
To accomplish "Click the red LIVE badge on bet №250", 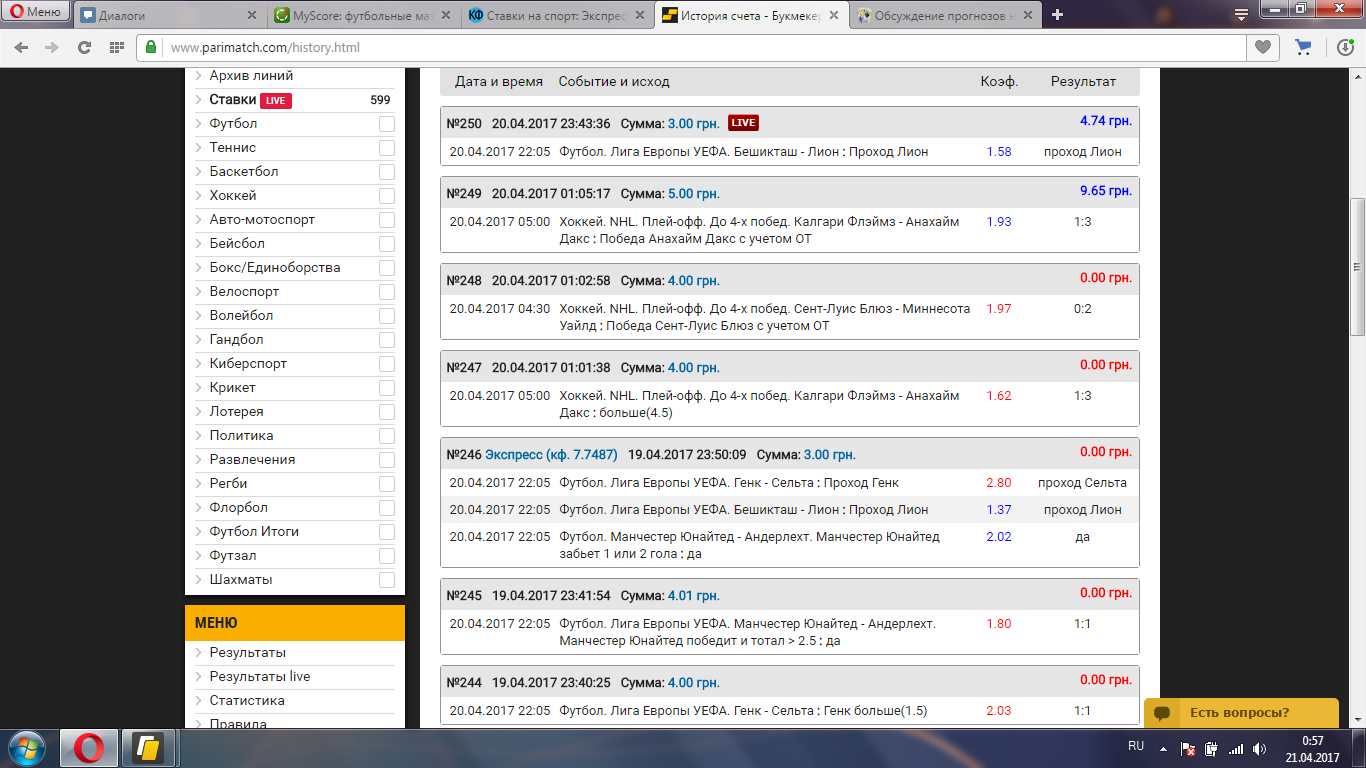I will coord(743,123).
